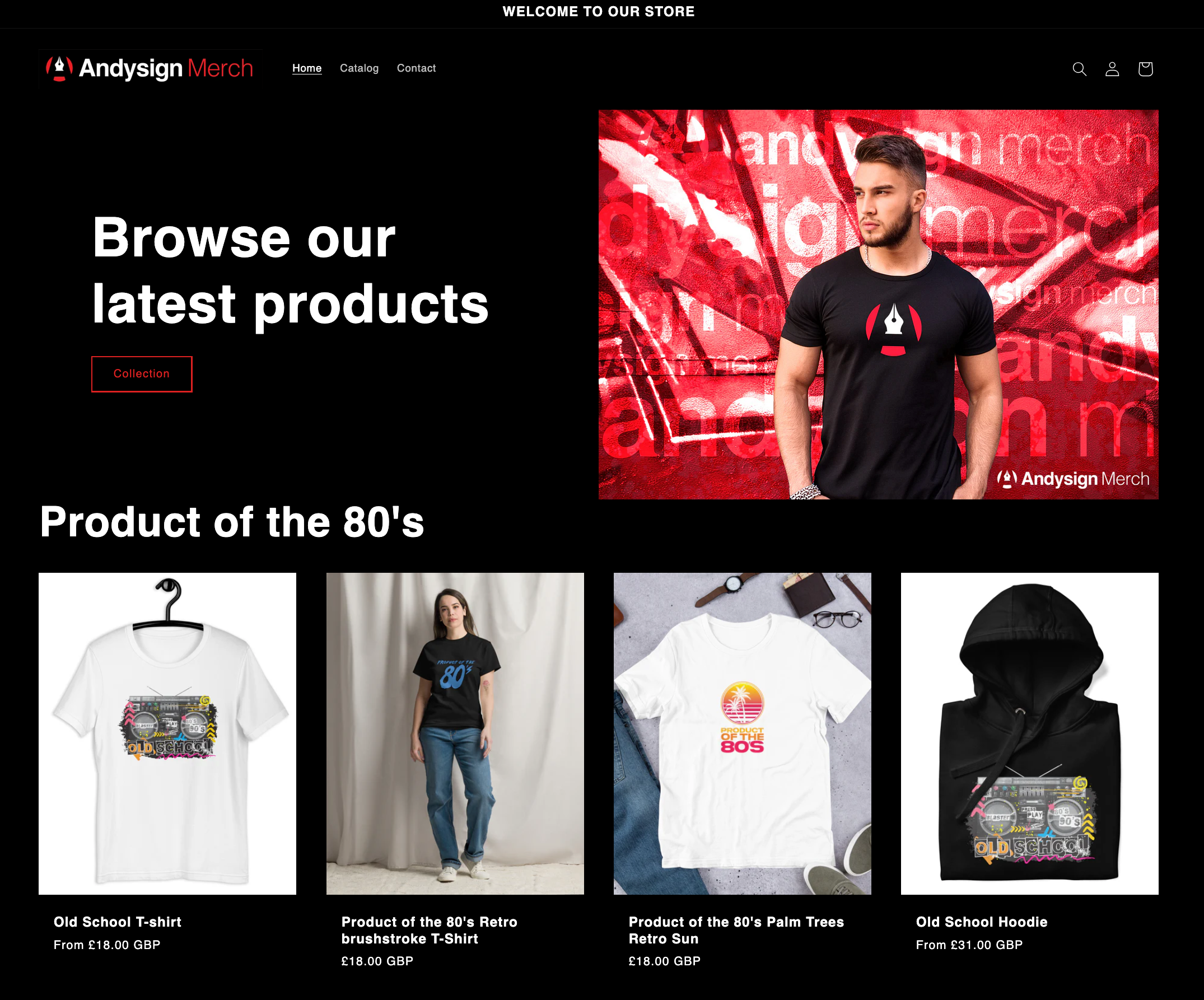The height and width of the screenshot is (1000, 1204).
Task: Click the Welcome to our store announcement
Action: tap(599, 11)
